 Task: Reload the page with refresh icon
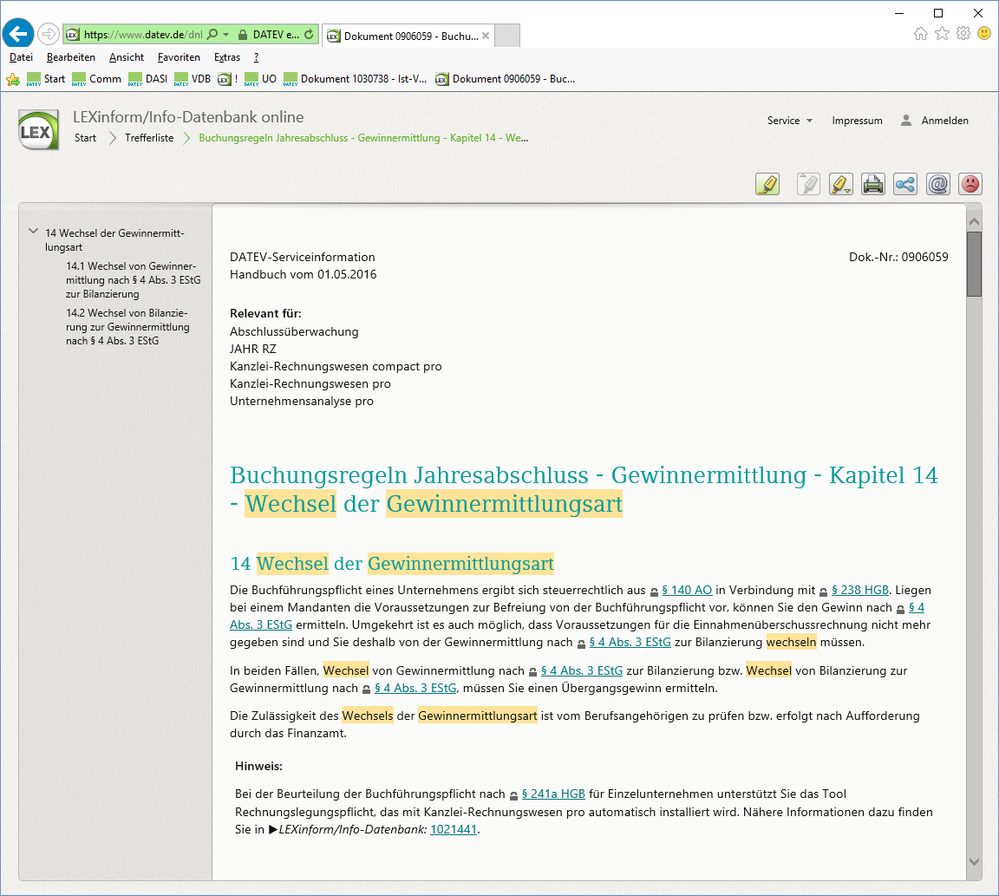pyautogui.click(x=309, y=34)
